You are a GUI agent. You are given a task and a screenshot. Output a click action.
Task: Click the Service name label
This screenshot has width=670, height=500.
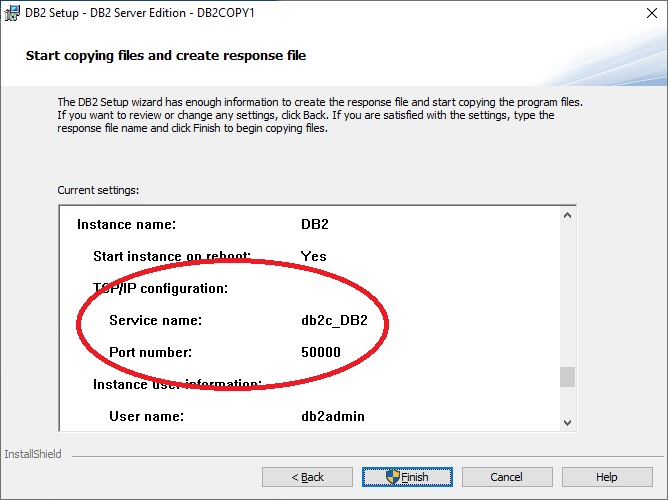click(x=155, y=321)
